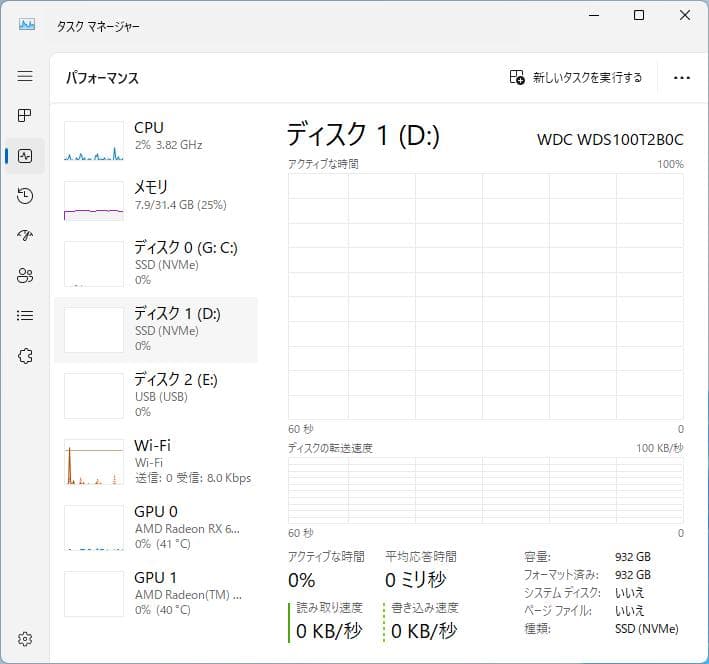The height and width of the screenshot is (664, 709).
Task: Click the メモリ mini graph thumbnail
Action: pyautogui.click(x=94, y=201)
